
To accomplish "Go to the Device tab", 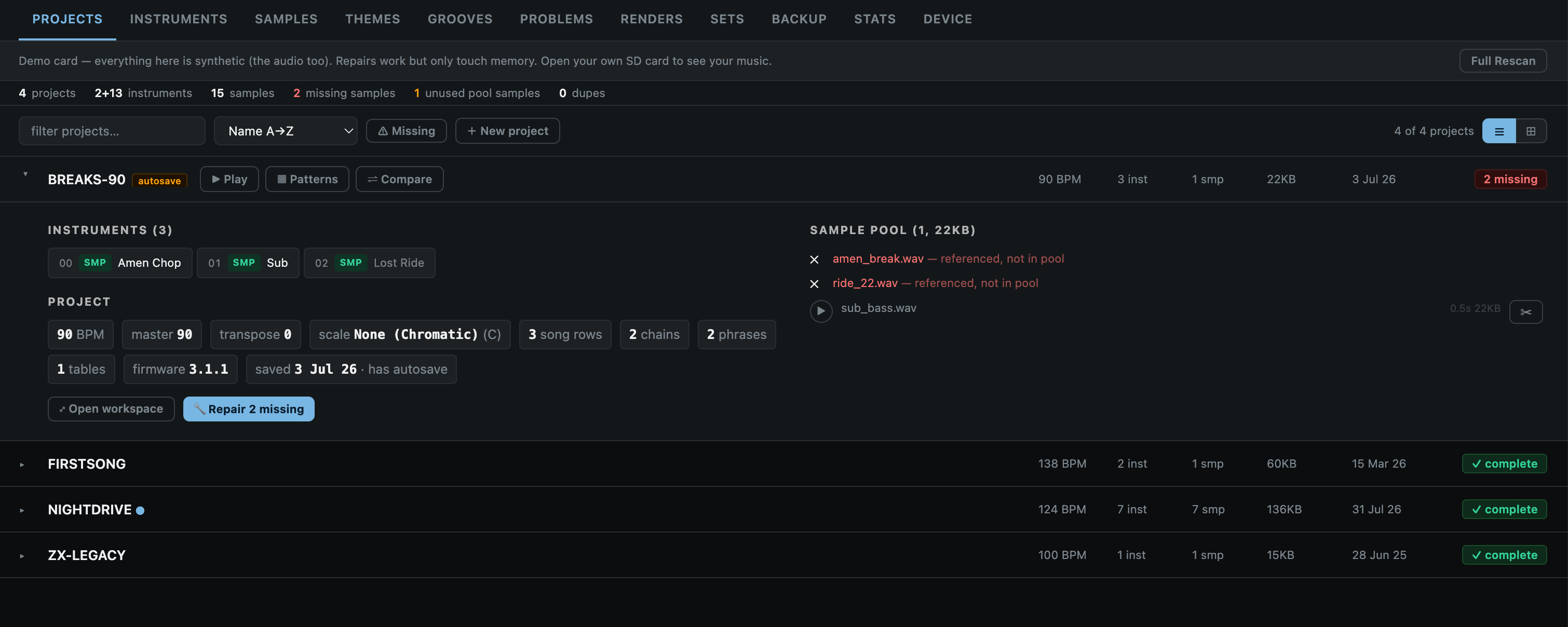I will (947, 19).
